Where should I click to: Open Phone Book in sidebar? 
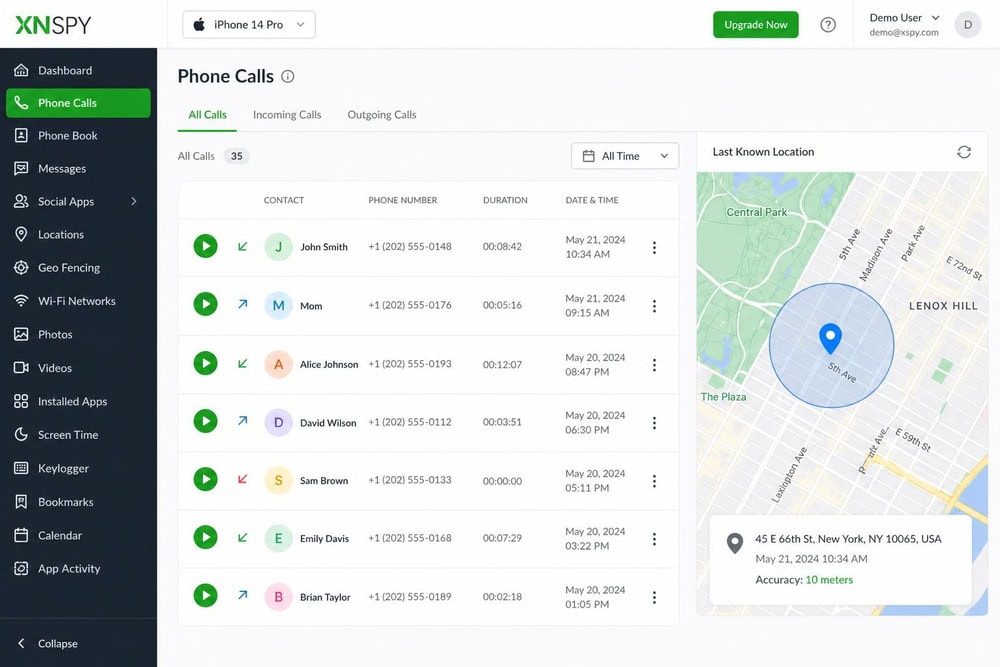pyautogui.click(x=78, y=135)
